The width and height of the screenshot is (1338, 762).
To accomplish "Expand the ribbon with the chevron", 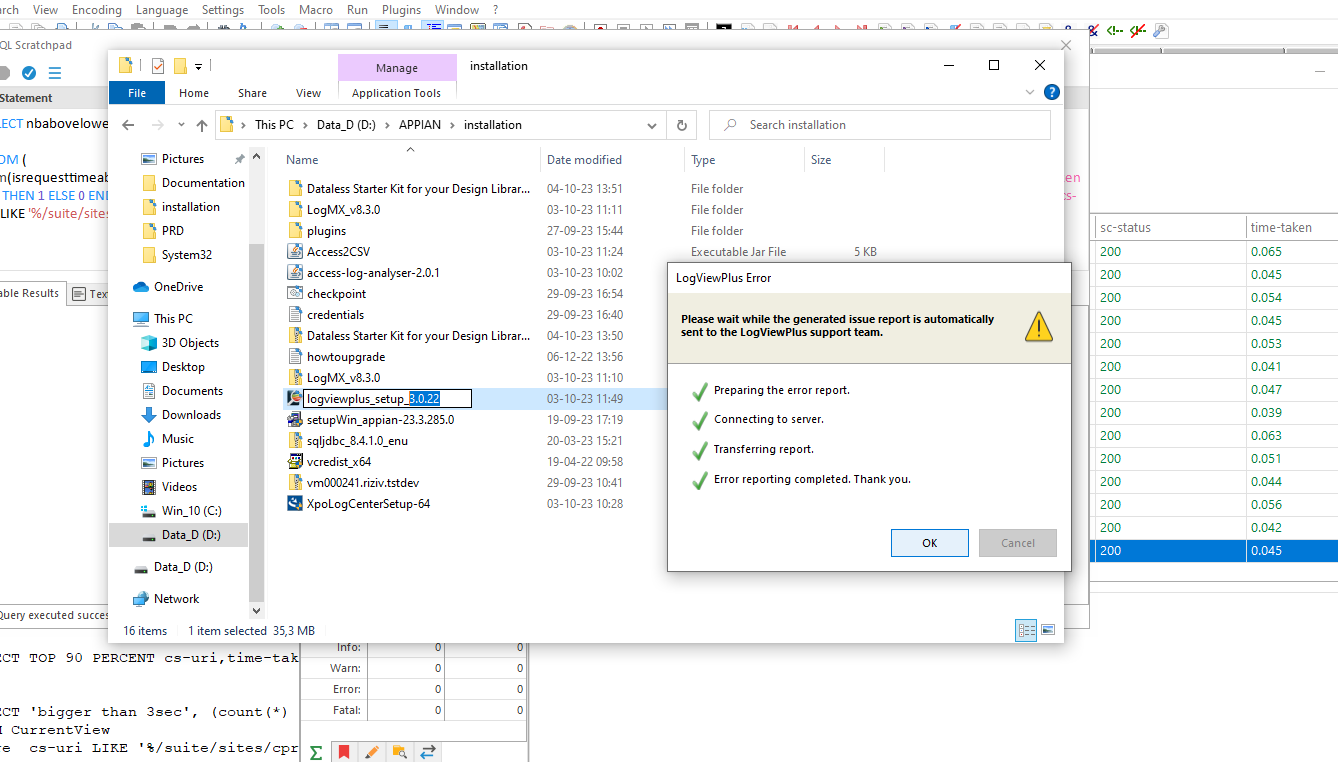I will point(1031,92).
